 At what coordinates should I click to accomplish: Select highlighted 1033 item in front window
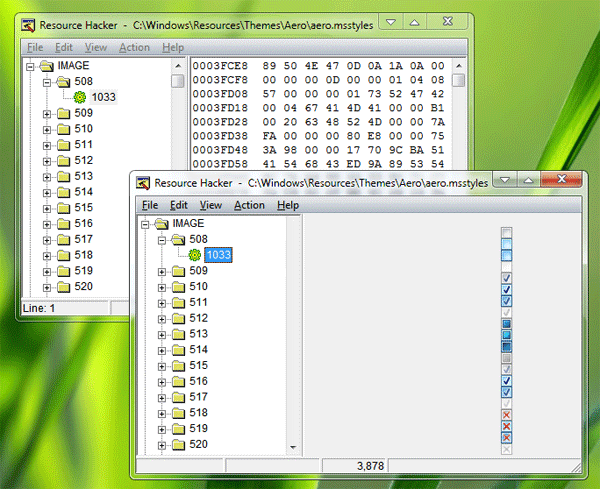point(218,255)
